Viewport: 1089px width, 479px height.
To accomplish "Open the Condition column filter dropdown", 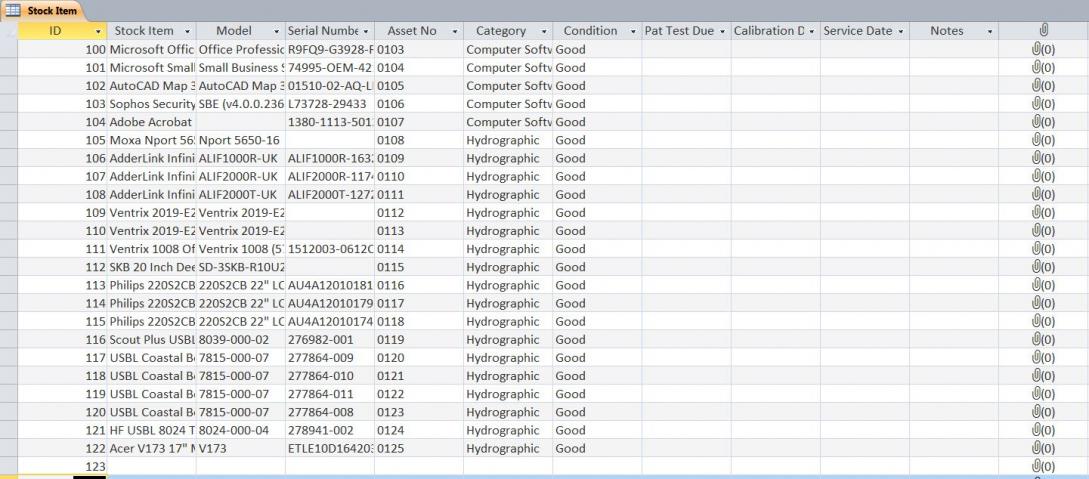I will pos(633,31).
